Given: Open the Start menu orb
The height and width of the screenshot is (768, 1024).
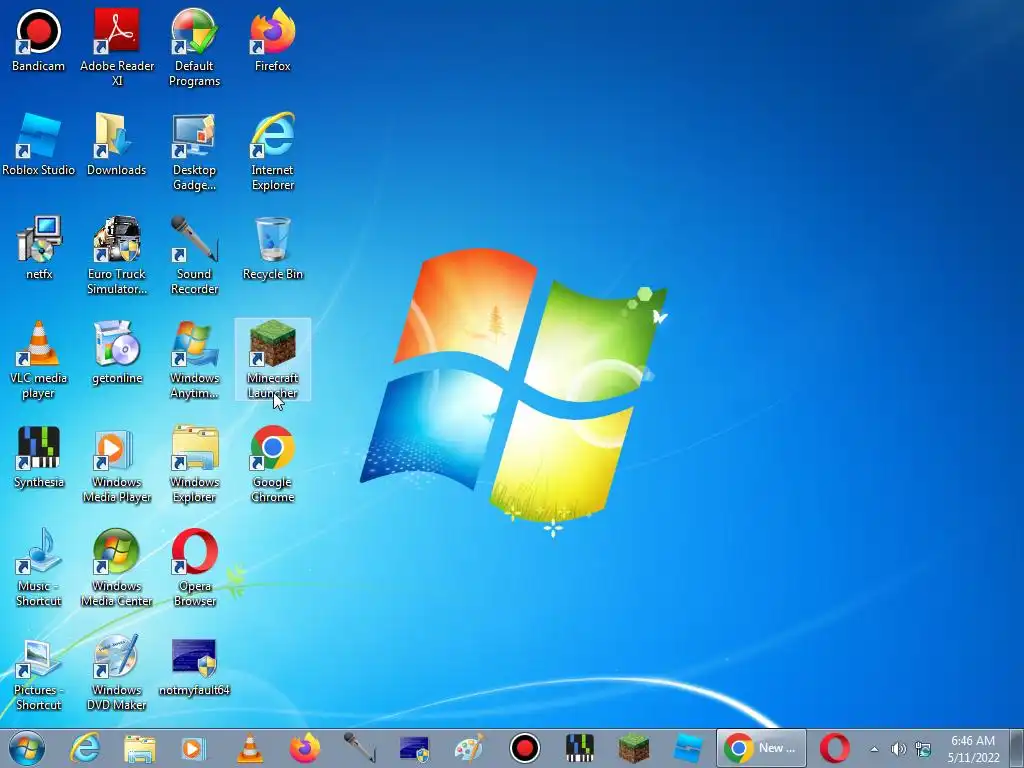Looking at the screenshot, I should point(27,748).
